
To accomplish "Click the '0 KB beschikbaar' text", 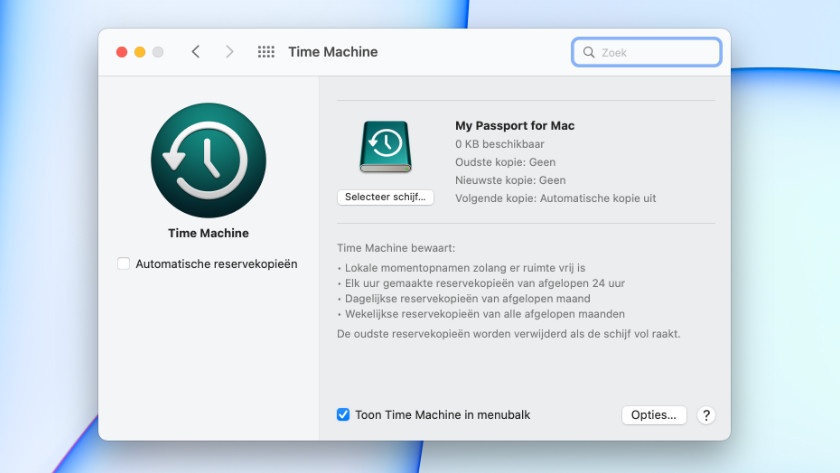I will pos(499,144).
